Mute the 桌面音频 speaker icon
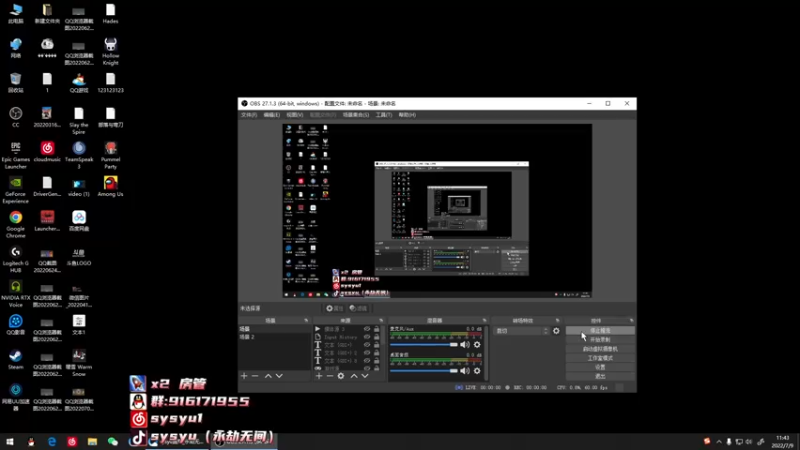The height and width of the screenshot is (450, 800). pyautogui.click(x=465, y=371)
